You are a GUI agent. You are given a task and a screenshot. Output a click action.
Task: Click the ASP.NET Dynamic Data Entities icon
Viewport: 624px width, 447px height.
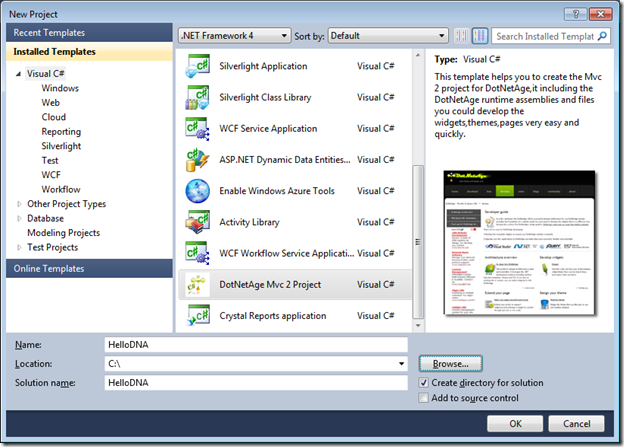(197, 160)
